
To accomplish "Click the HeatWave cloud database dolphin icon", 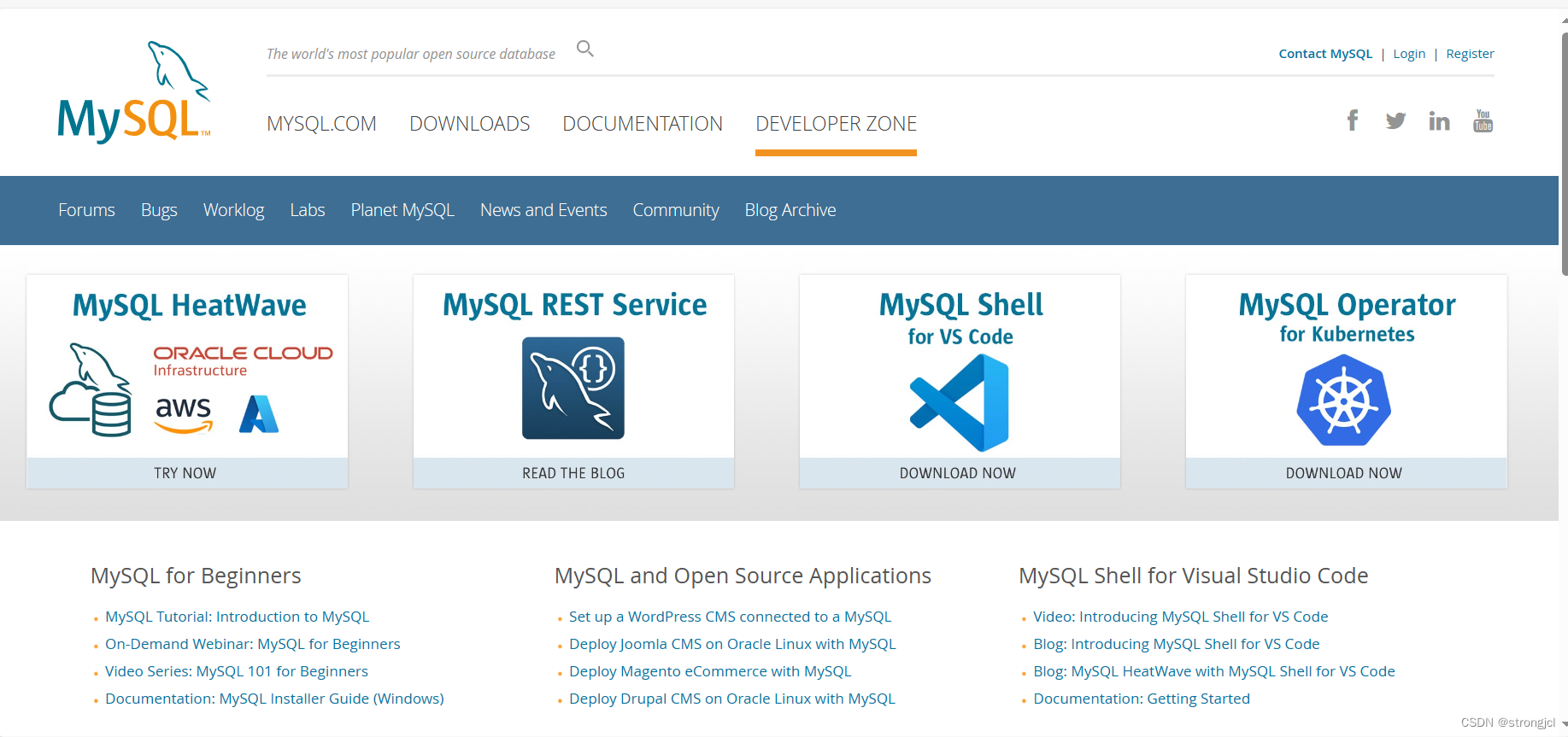I will 91,389.
